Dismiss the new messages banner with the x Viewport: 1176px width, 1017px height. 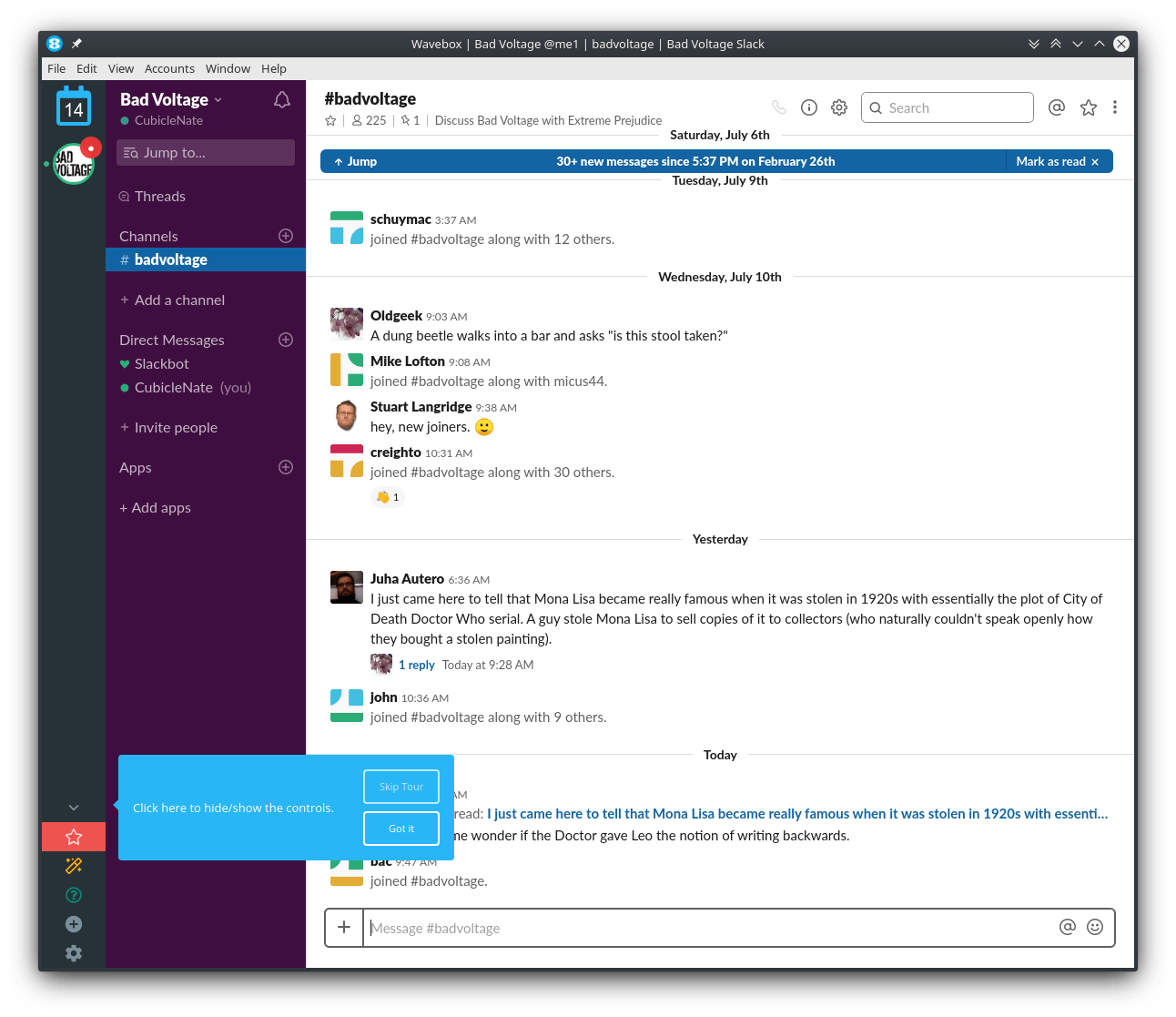(x=1095, y=162)
